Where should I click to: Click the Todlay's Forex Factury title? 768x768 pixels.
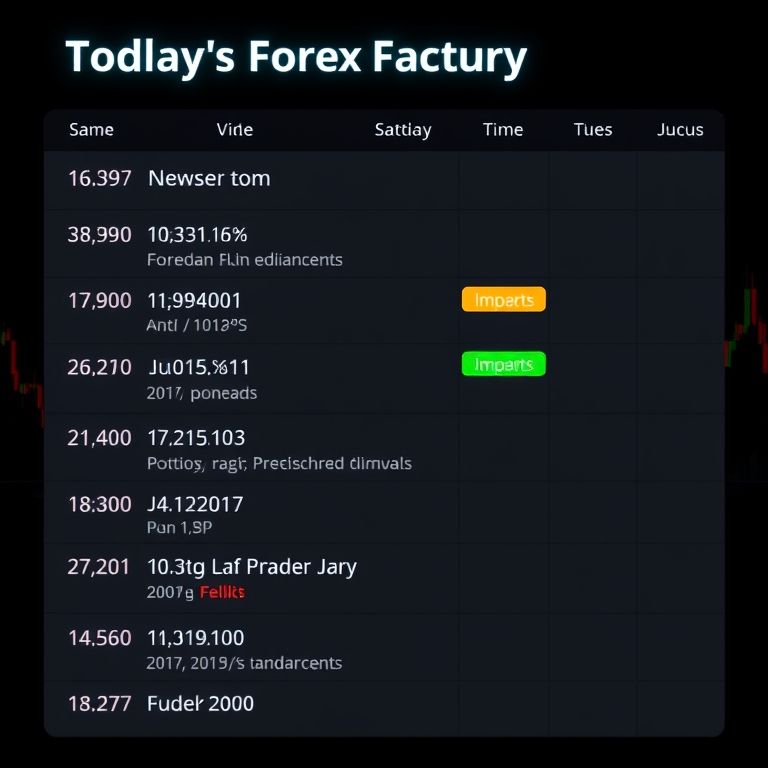pos(296,58)
